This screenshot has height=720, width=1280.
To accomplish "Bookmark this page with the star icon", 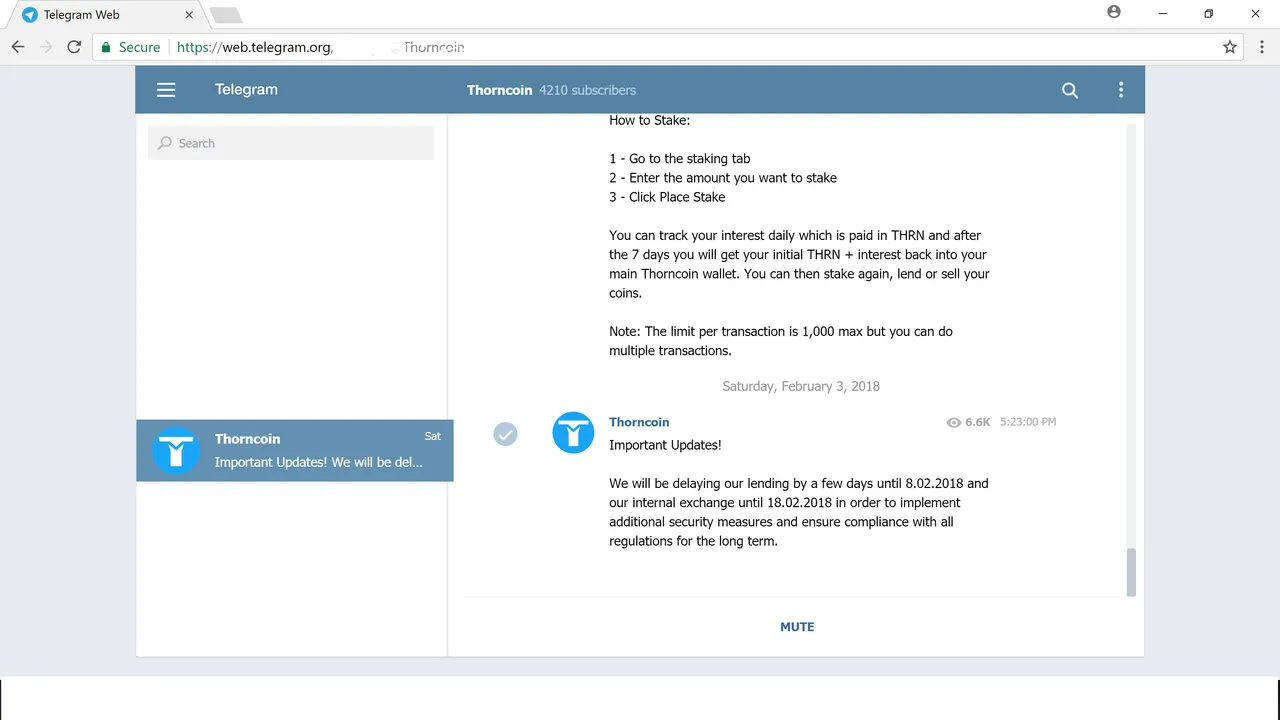I will pyautogui.click(x=1230, y=47).
